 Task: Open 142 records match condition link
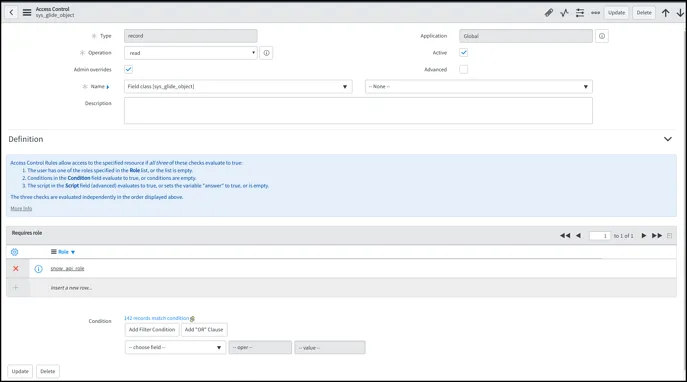(156, 318)
